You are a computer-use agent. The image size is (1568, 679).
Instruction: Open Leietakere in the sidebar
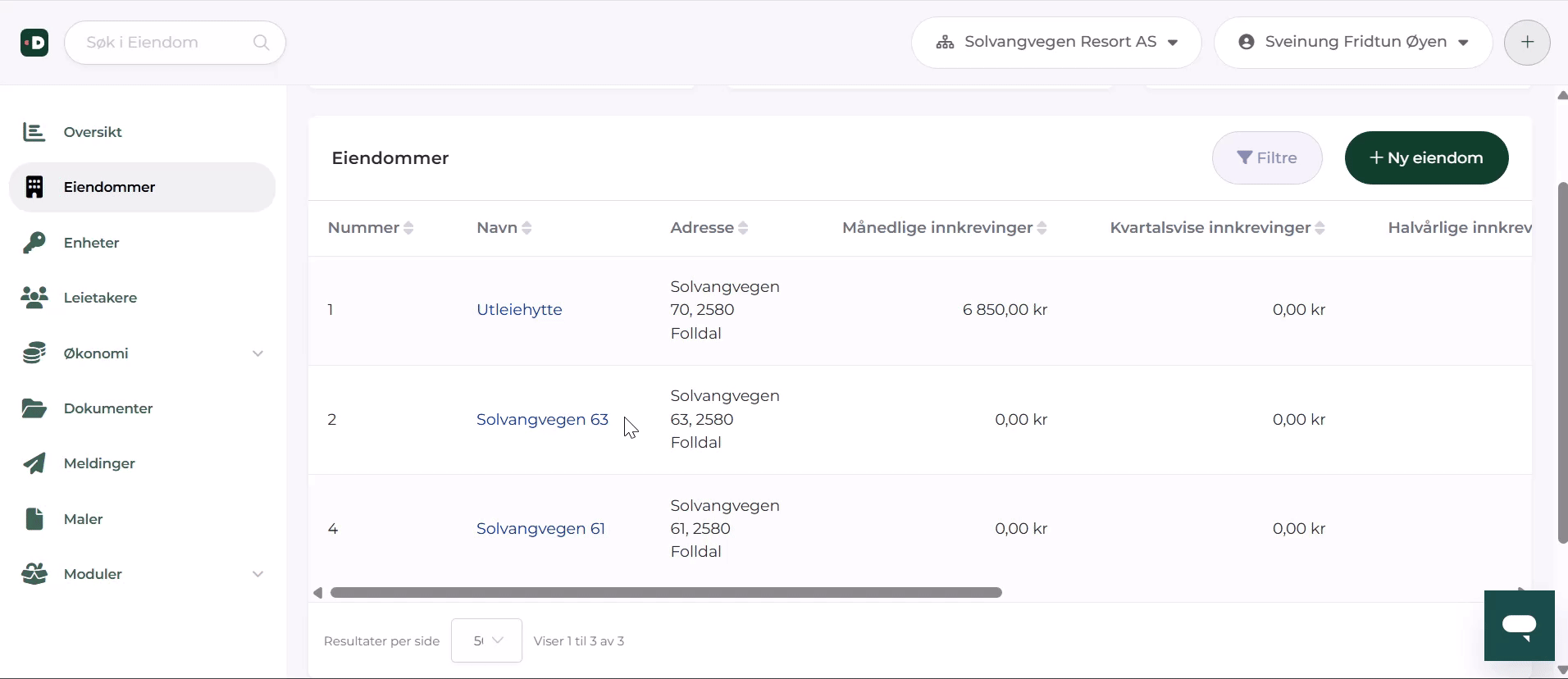pos(142,298)
